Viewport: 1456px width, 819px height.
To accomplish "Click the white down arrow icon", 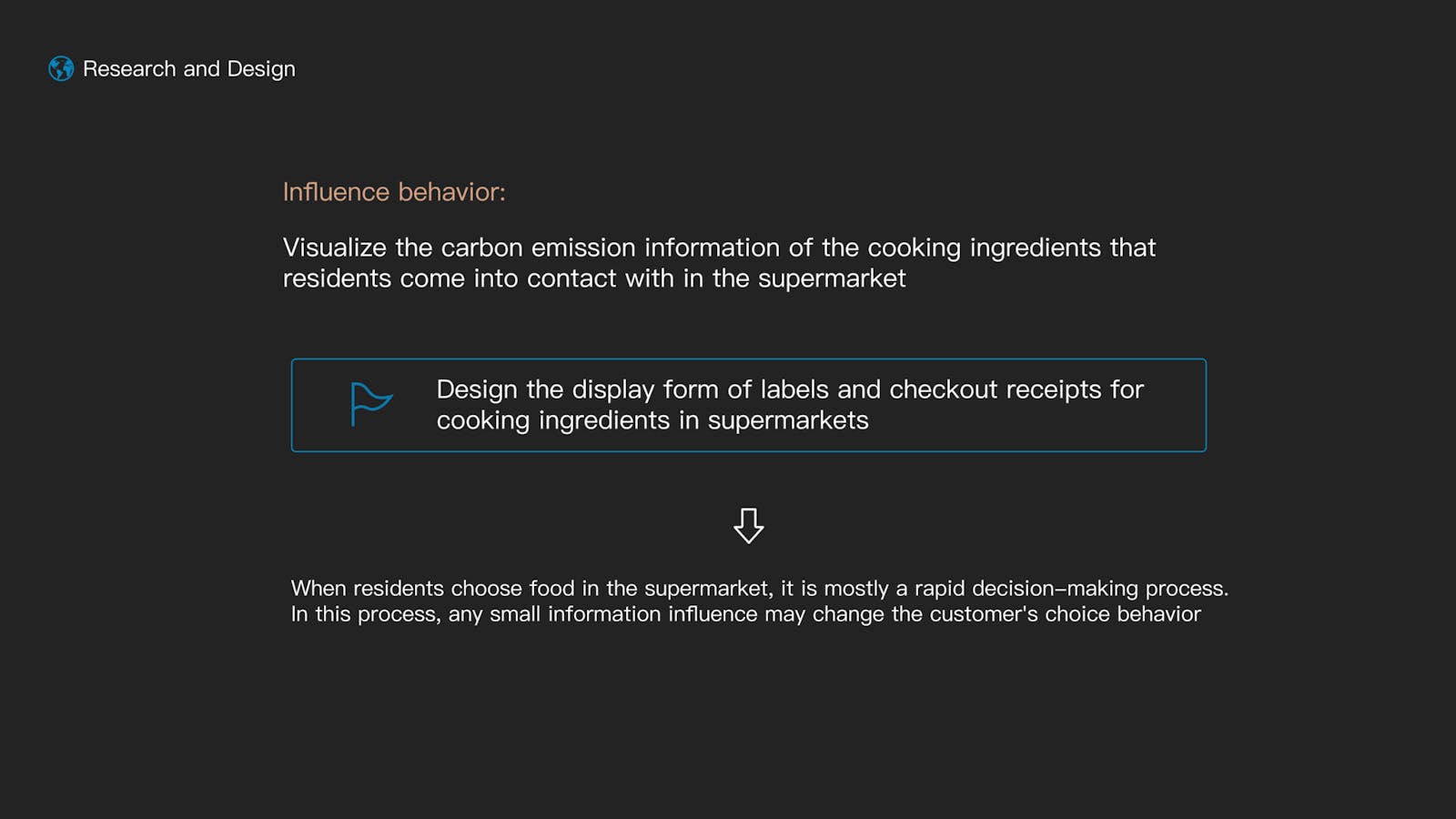I will click(x=749, y=526).
